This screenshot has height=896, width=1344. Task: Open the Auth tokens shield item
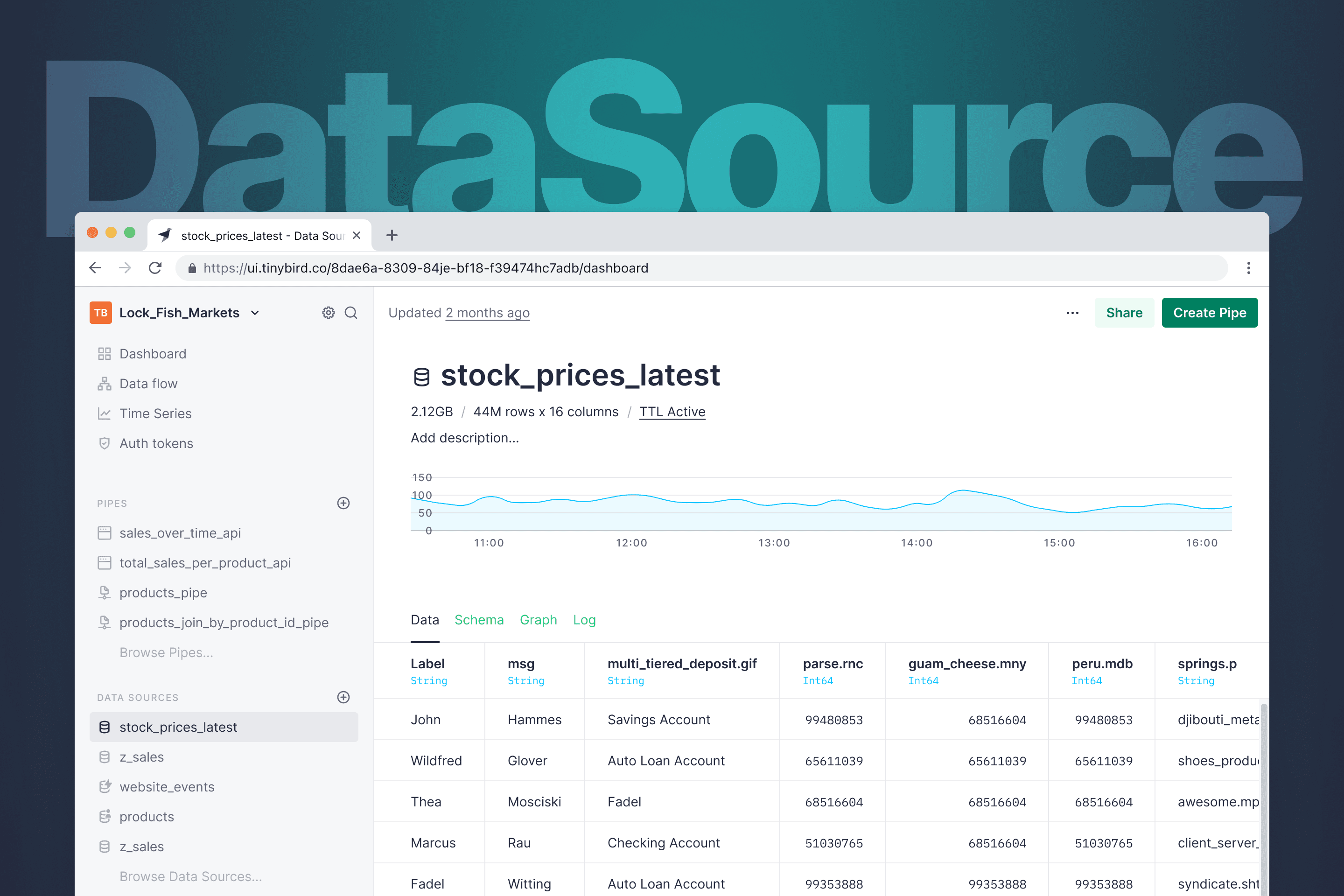pyautogui.click(x=155, y=443)
